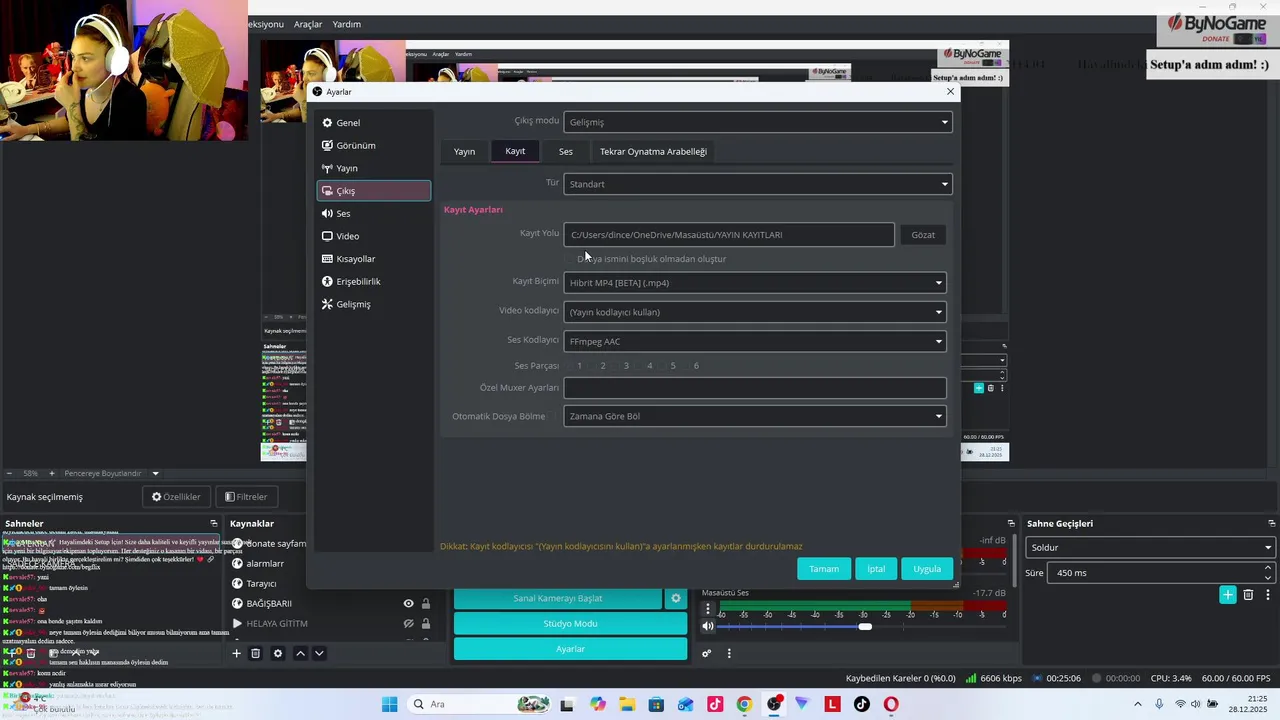
Task: Switch to Ses tab in output settings
Action: (566, 152)
